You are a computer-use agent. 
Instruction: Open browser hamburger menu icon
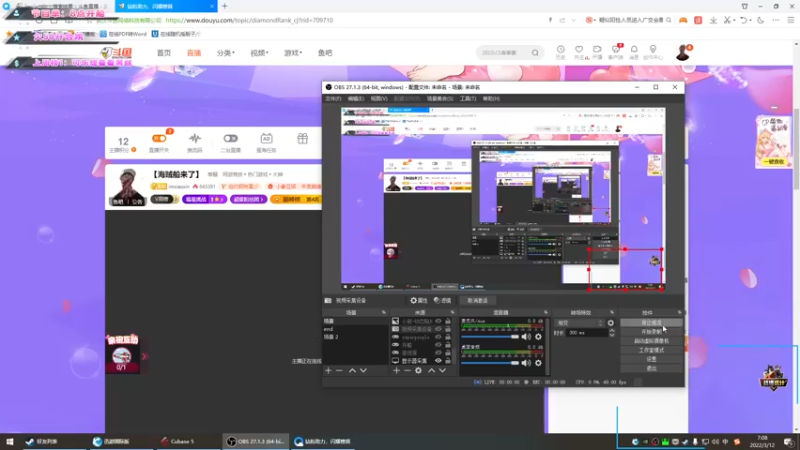[x=791, y=20]
